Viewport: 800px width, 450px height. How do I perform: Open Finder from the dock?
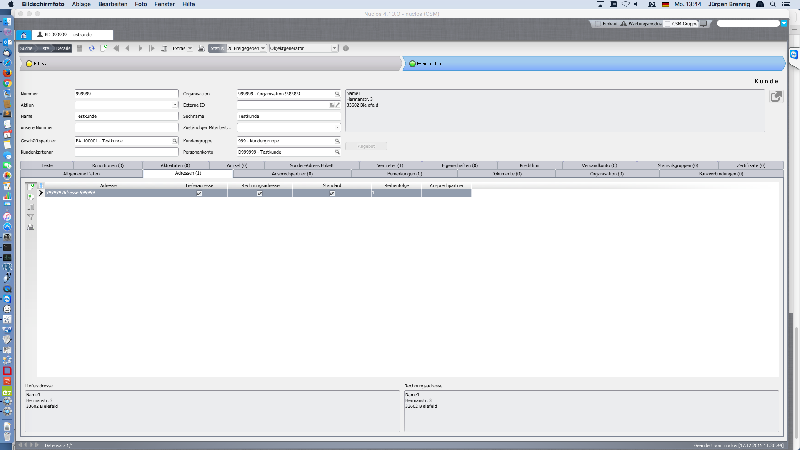pos(7,22)
